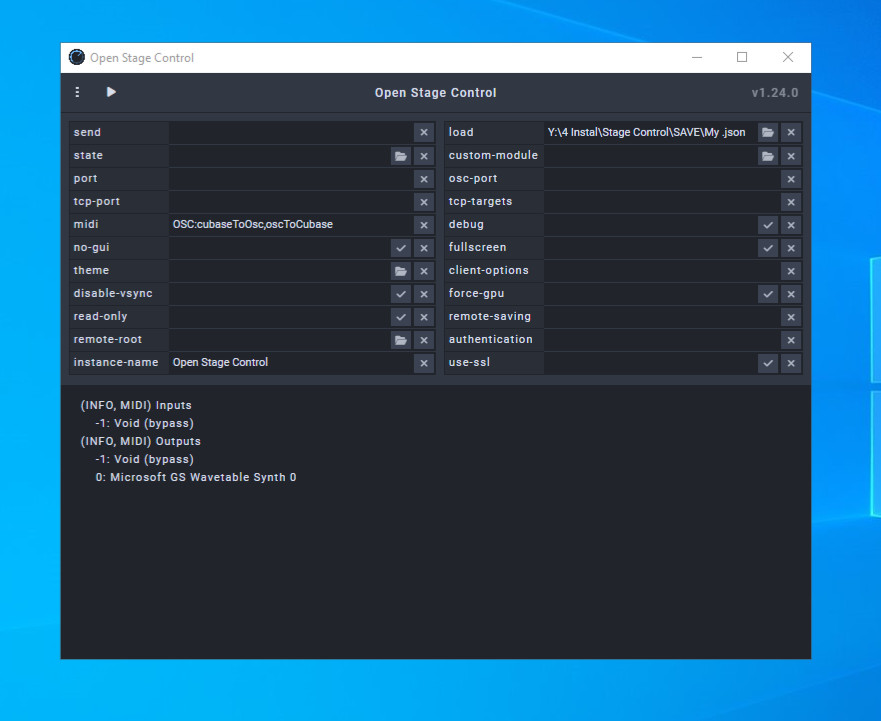Select the (INFO, MIDI) Inputs console line
Viewport: 881px width, 721px height.
136,406
